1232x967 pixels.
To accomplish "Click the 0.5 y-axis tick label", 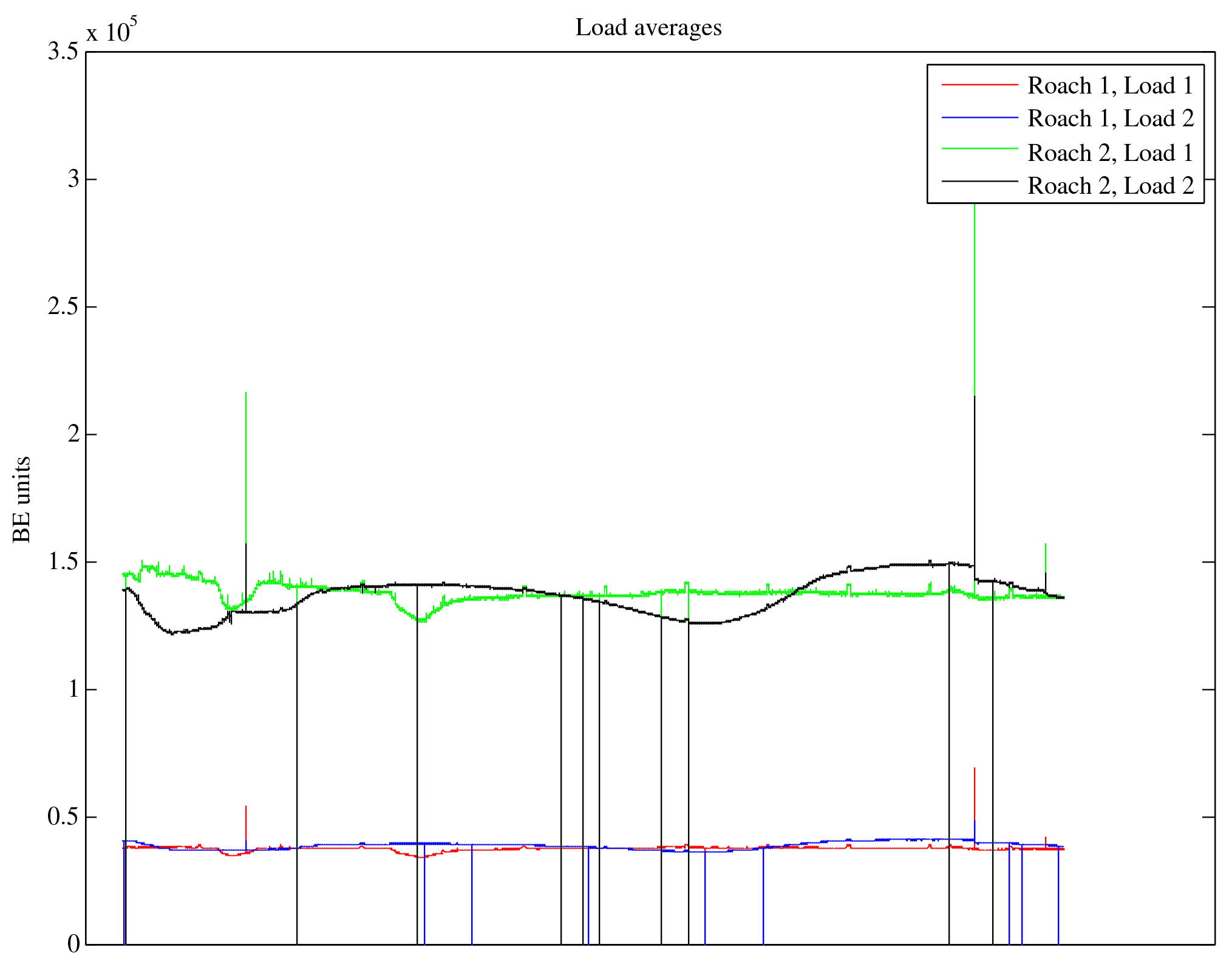I will click(x=63, y=818).
